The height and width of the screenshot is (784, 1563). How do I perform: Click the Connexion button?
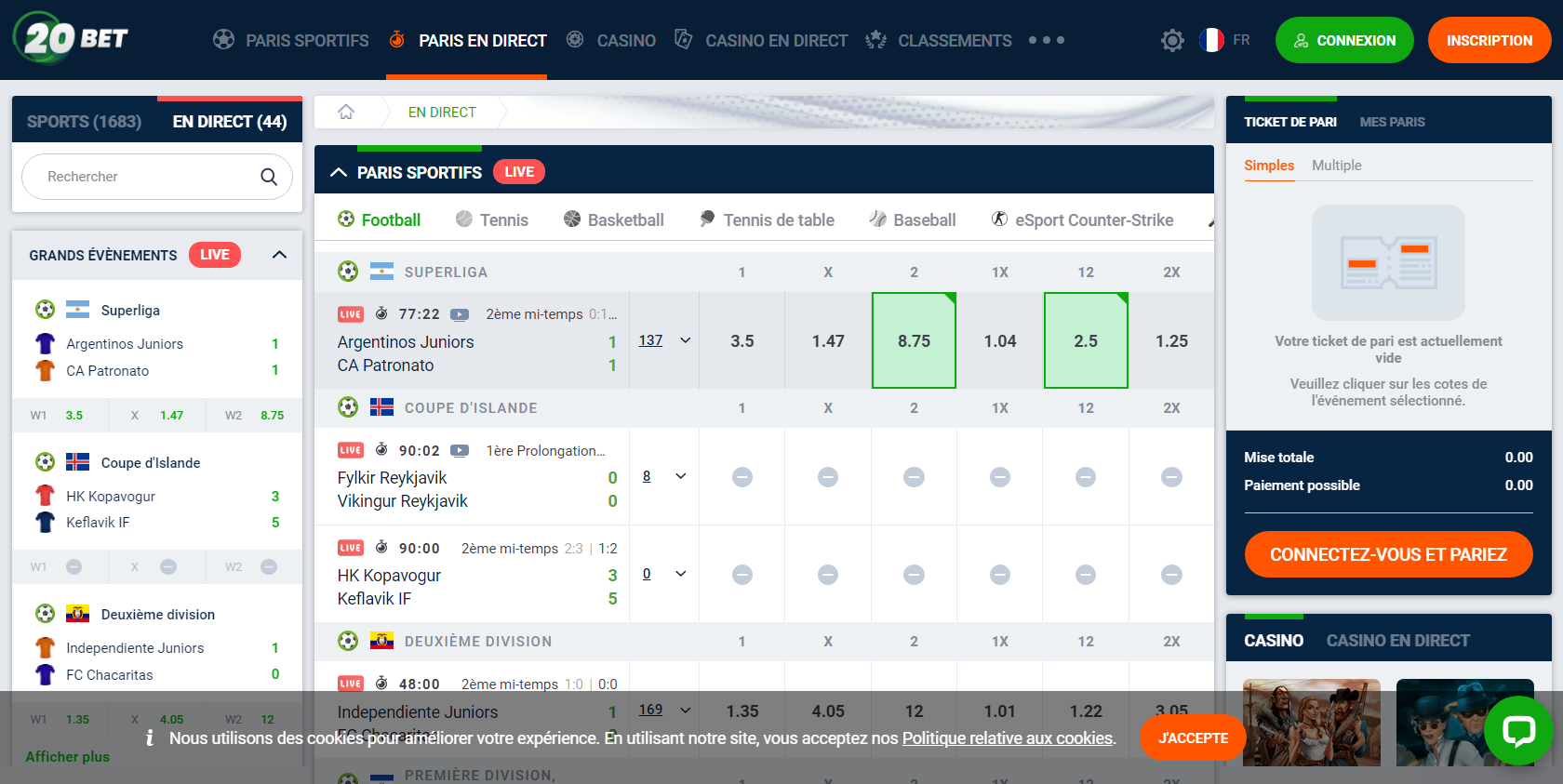pyautogui.click(x=1344, y=40)
